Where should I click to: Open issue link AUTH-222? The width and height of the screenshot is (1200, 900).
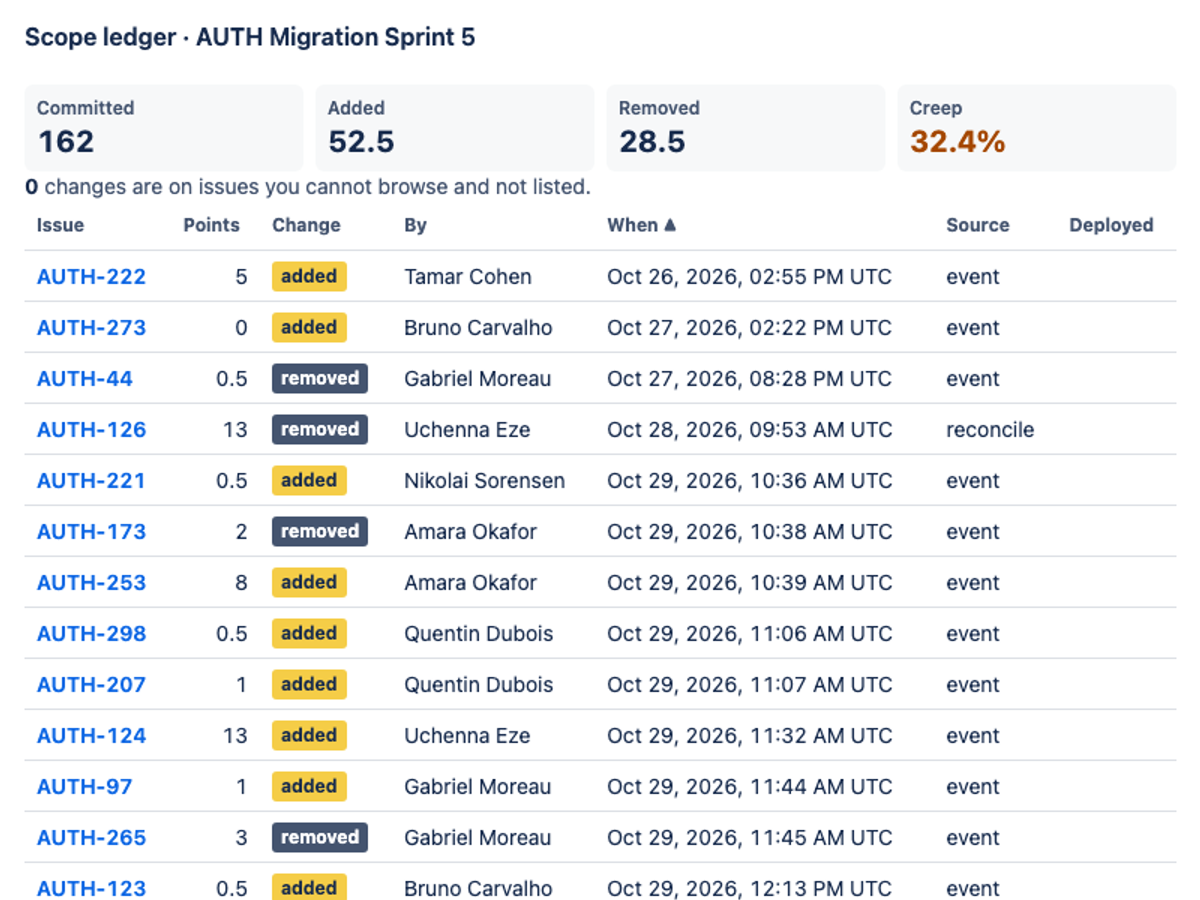[x=91, y=277]
